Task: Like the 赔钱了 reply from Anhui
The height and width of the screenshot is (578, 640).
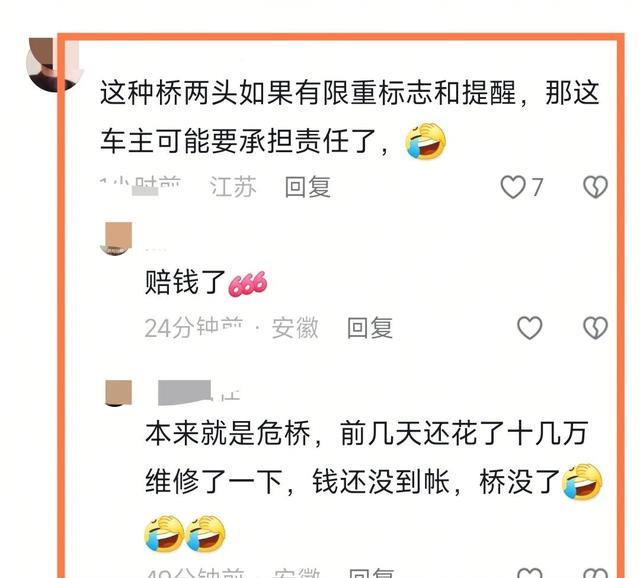Action: pos(529,327)
